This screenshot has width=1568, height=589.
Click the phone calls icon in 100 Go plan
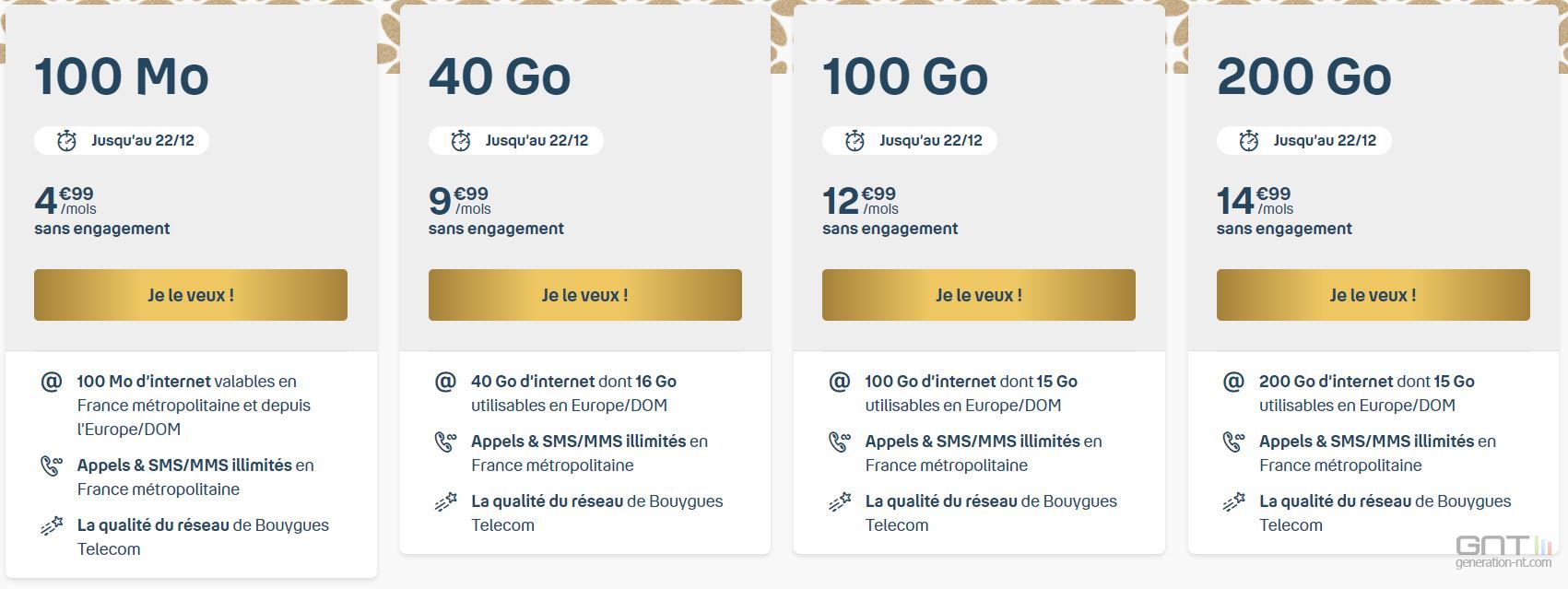(840, 442)
